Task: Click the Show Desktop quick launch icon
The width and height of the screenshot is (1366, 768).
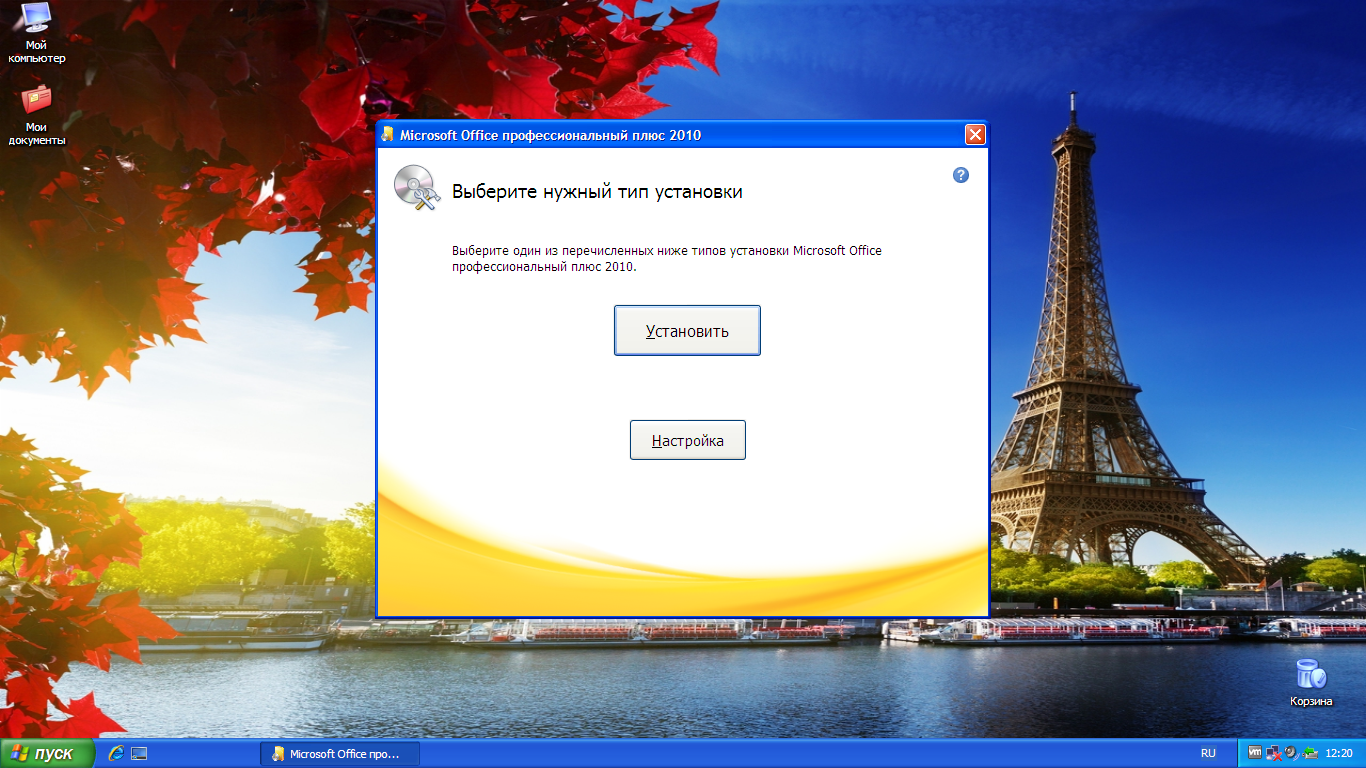Action: coord(139,753)
